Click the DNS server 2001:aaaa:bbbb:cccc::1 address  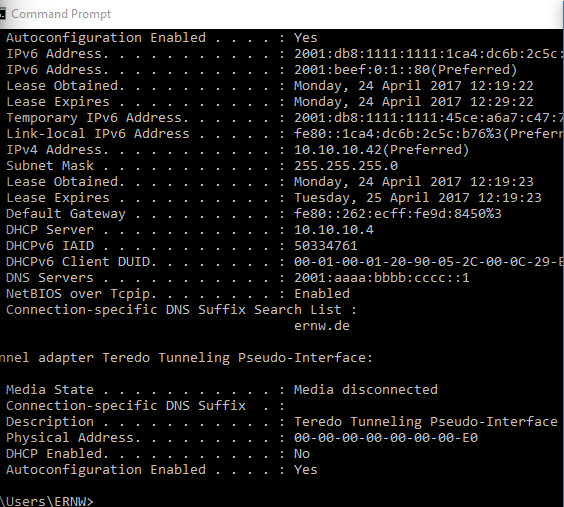(382, 278)
